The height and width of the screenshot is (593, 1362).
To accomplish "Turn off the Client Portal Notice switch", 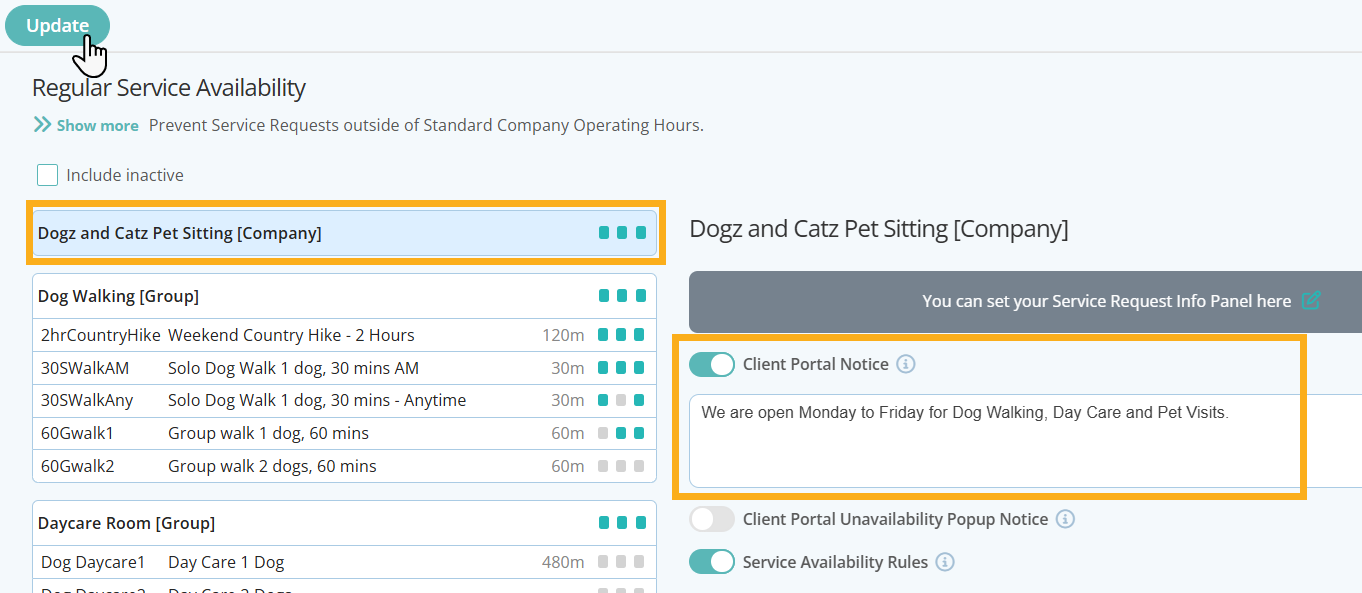I will click(712, 364).
